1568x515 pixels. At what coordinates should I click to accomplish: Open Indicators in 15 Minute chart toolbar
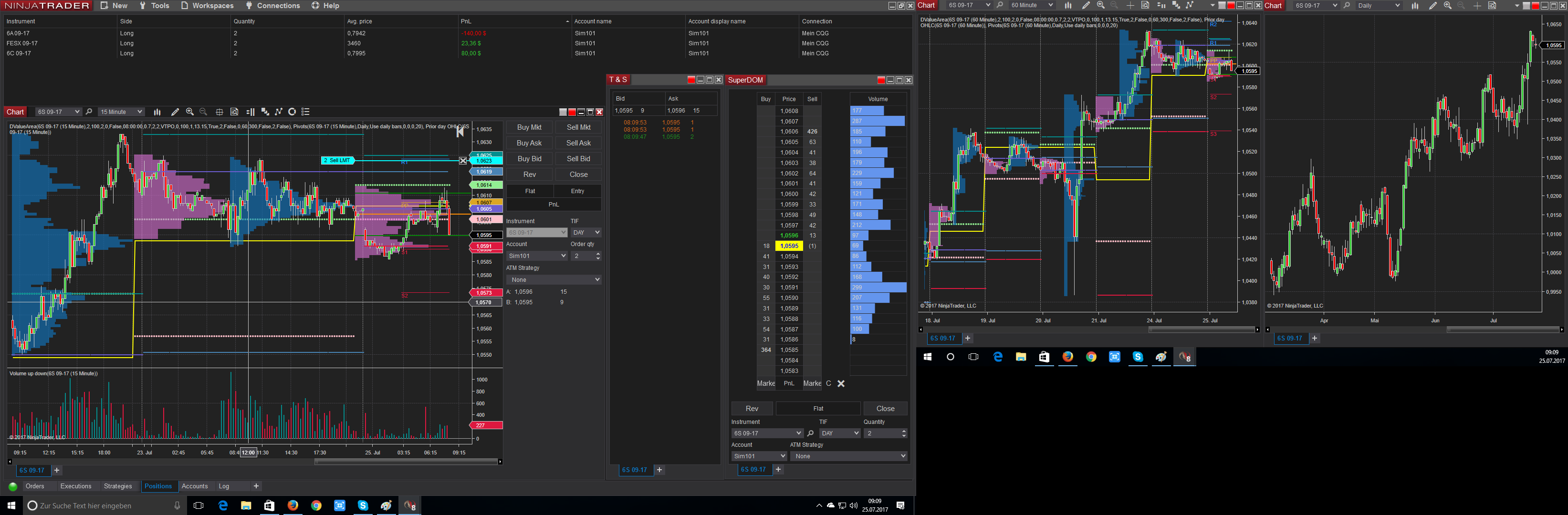click(265, 112)
